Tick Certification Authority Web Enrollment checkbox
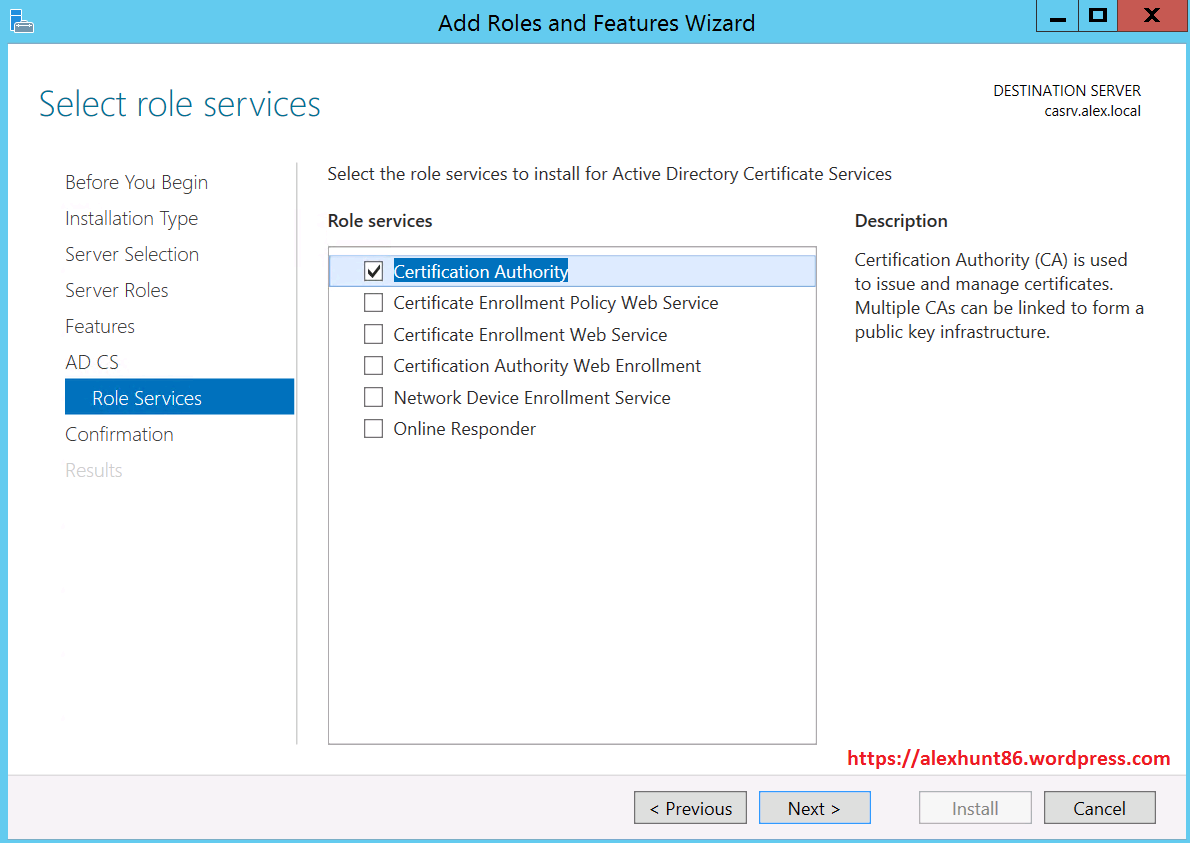This screenshot has height=843, width=1190. [x=374, y=366]
